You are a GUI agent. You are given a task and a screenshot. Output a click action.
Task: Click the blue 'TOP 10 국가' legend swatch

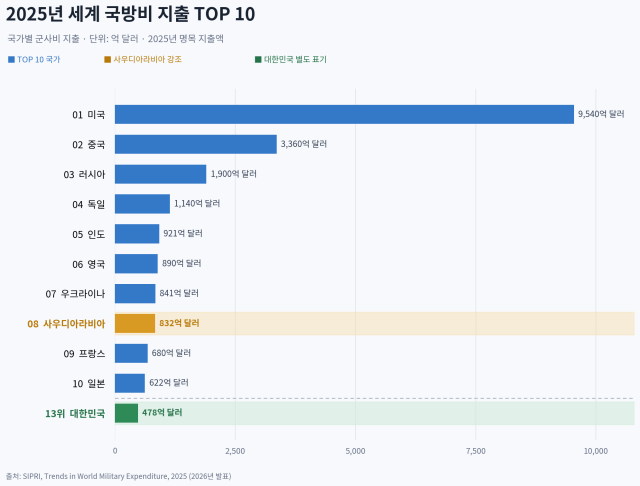click(11, 60)
